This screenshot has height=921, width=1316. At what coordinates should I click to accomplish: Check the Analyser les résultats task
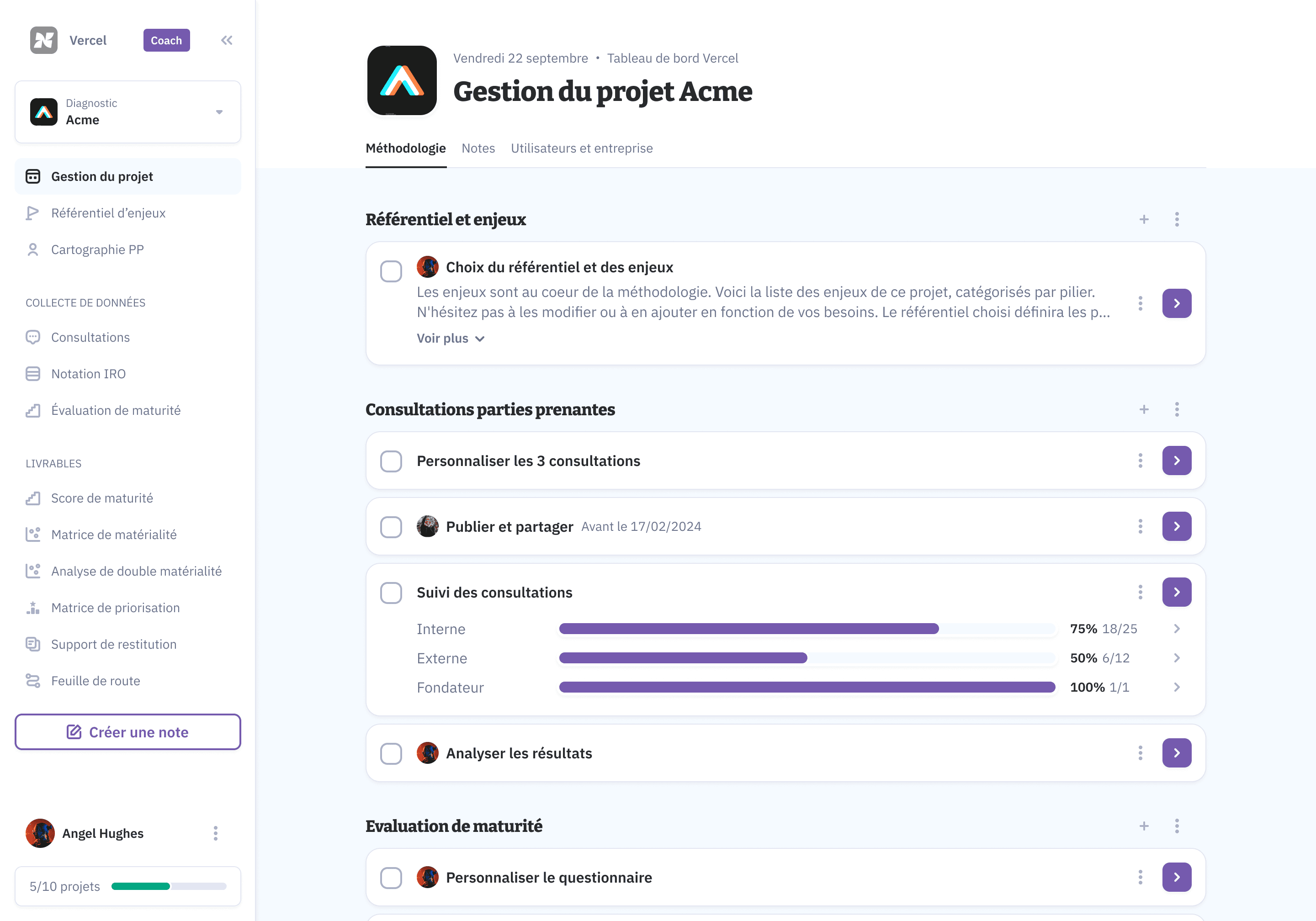point(391,754)
